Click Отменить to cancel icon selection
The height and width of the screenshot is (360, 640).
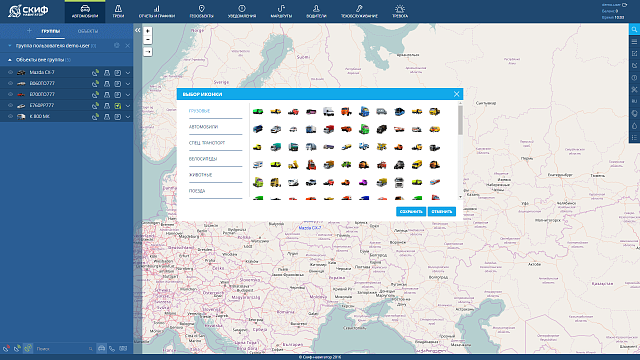(x=442, y=211)
